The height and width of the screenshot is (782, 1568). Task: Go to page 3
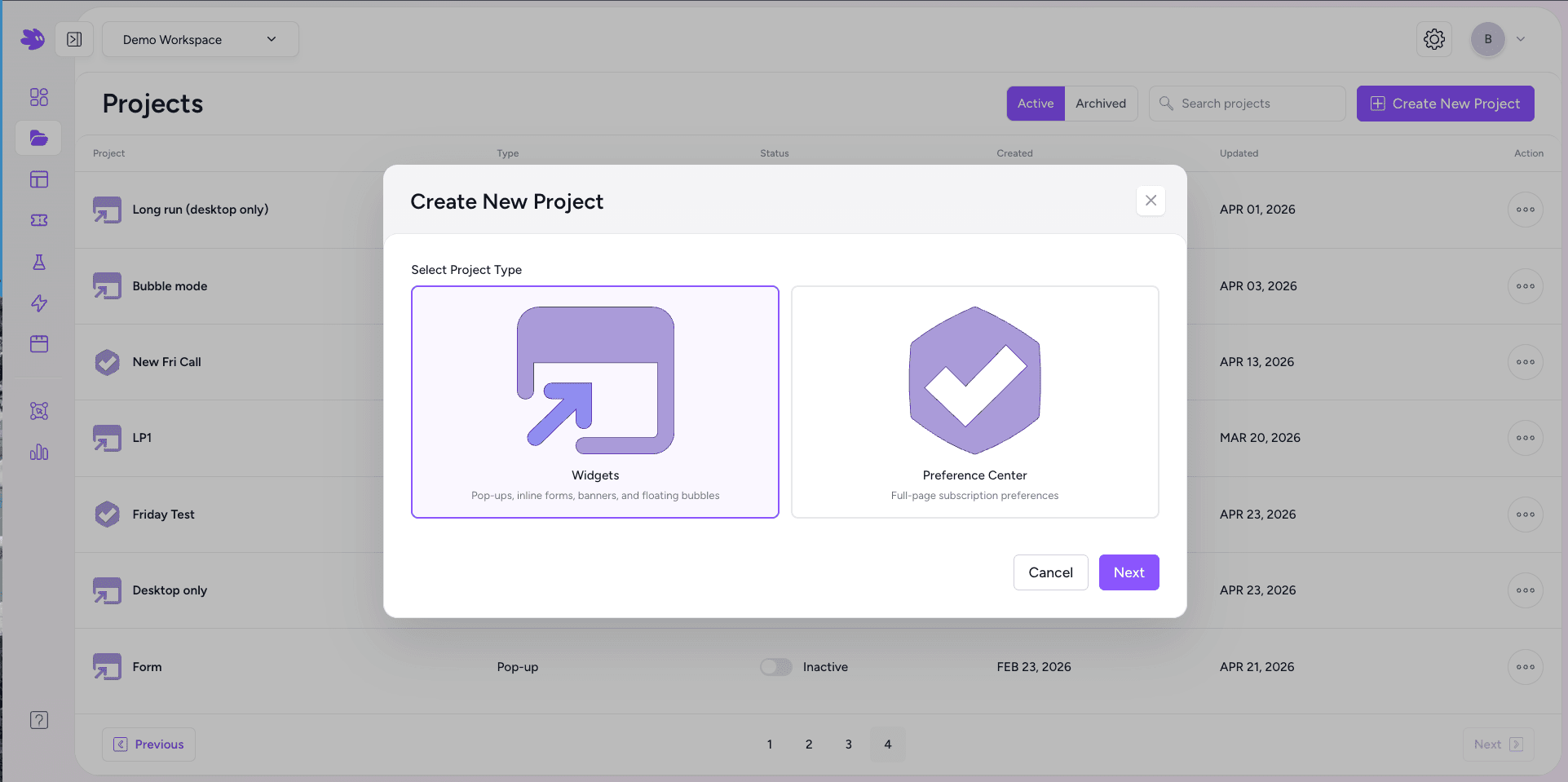848,744
